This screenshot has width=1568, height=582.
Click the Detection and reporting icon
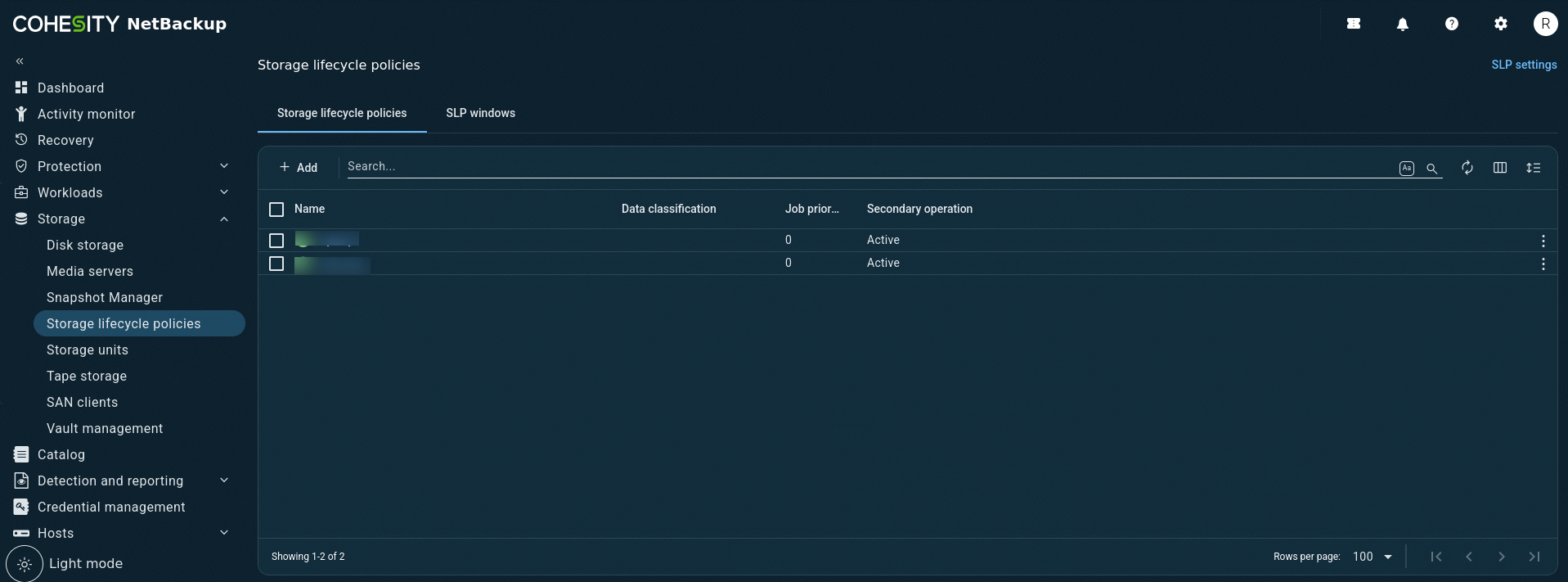tap(21, 480)
